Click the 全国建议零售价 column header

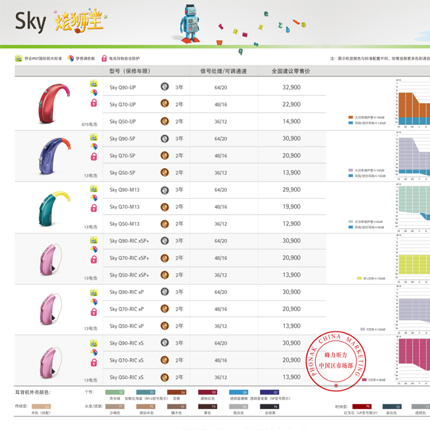pos(291,71)
